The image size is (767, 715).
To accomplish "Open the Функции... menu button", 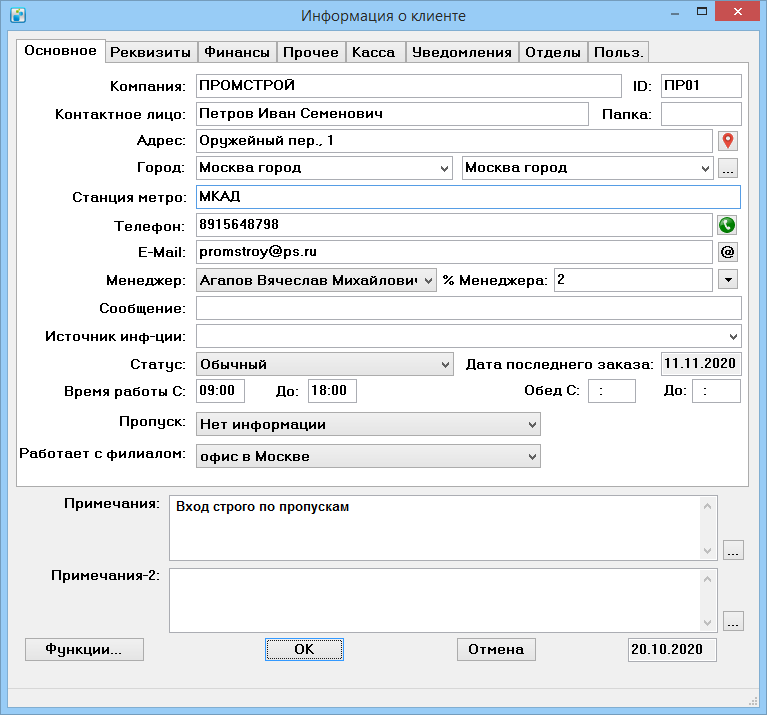I will [x=84, y=649].
